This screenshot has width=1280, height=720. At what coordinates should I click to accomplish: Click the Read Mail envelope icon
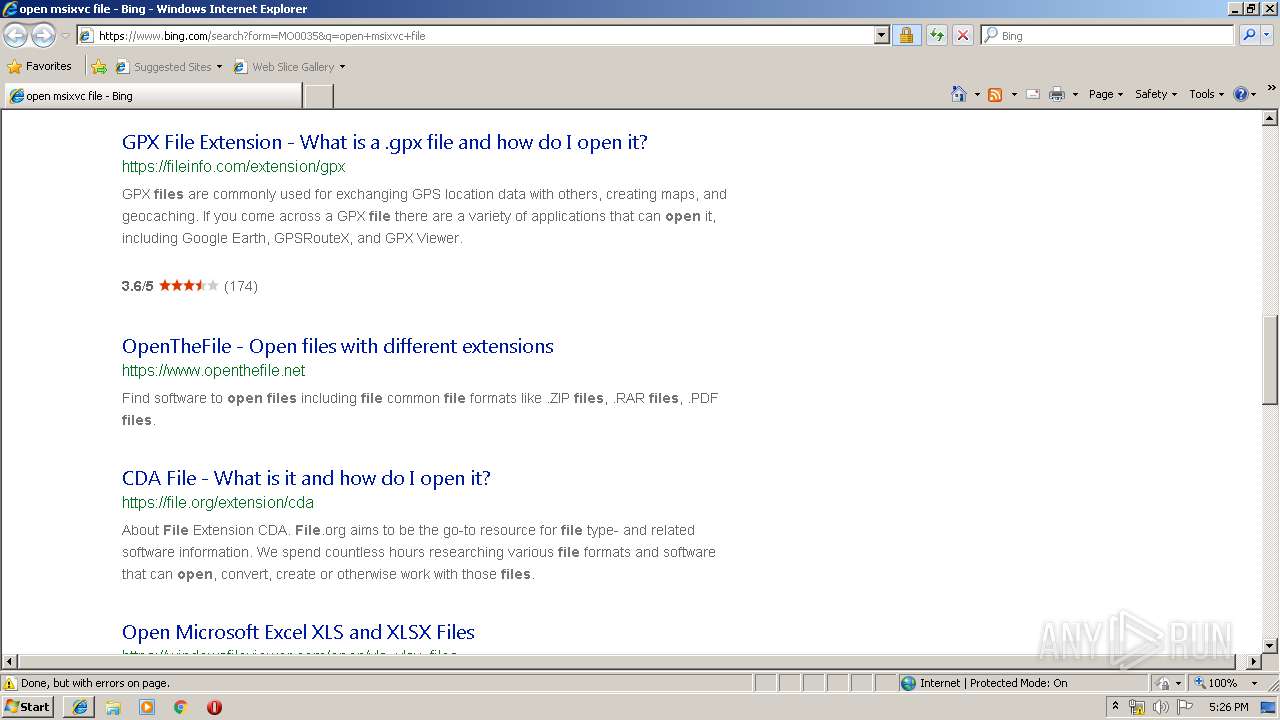point(1033,94)
